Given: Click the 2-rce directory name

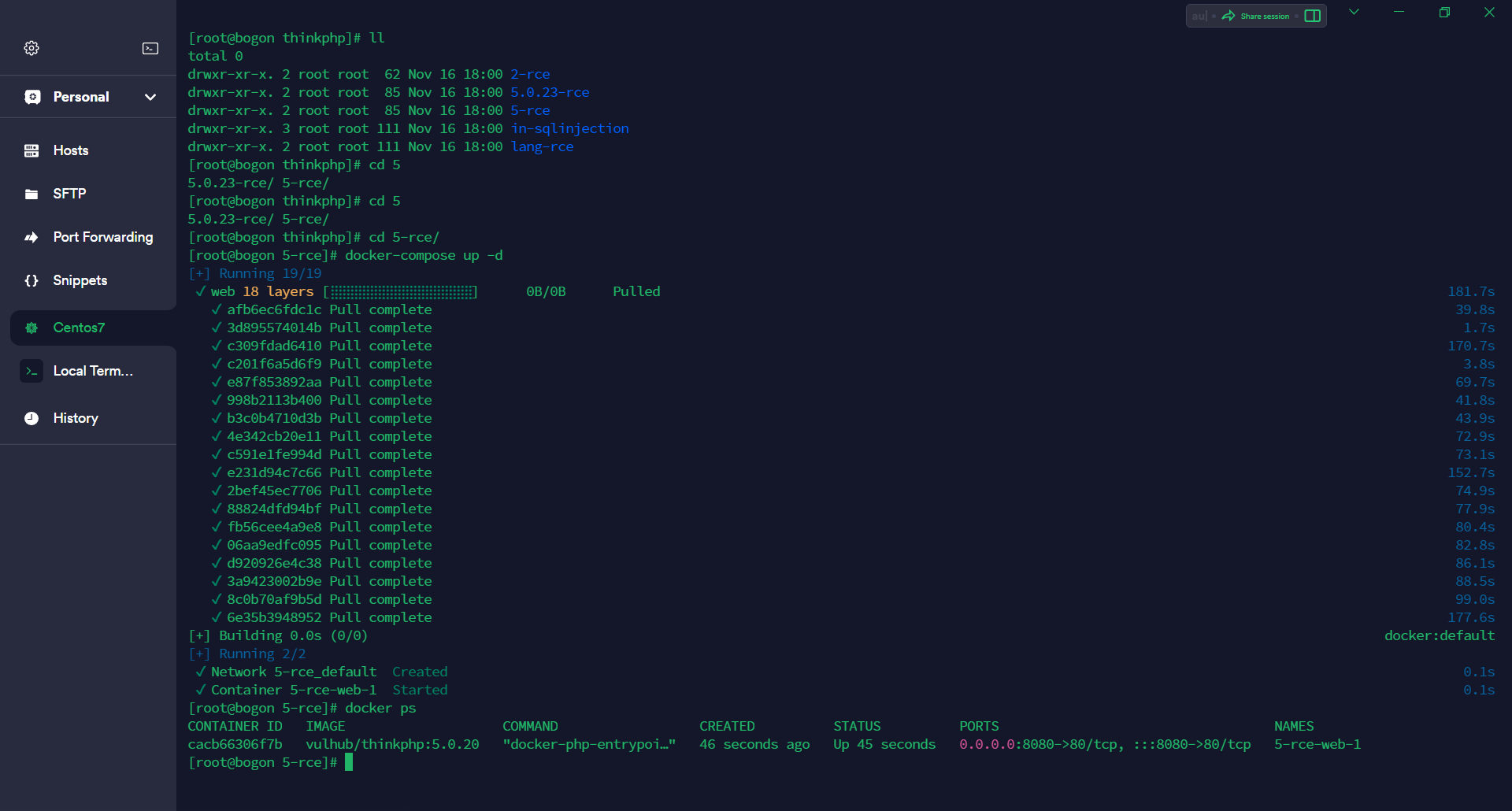Looking at the screenshot, I should 530,74.
